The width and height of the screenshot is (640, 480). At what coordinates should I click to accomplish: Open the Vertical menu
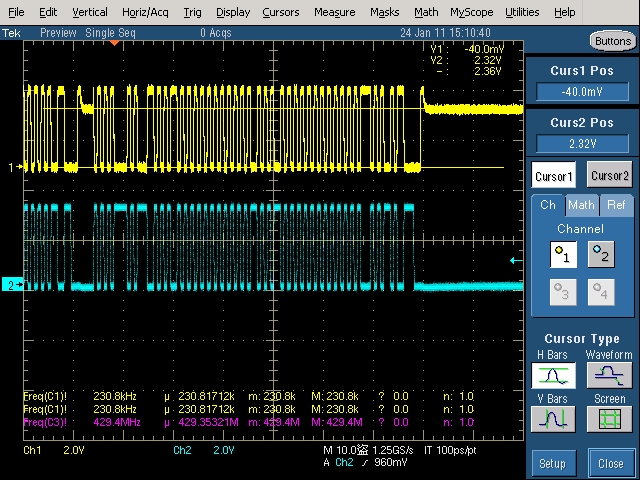(x=90, y=12)
